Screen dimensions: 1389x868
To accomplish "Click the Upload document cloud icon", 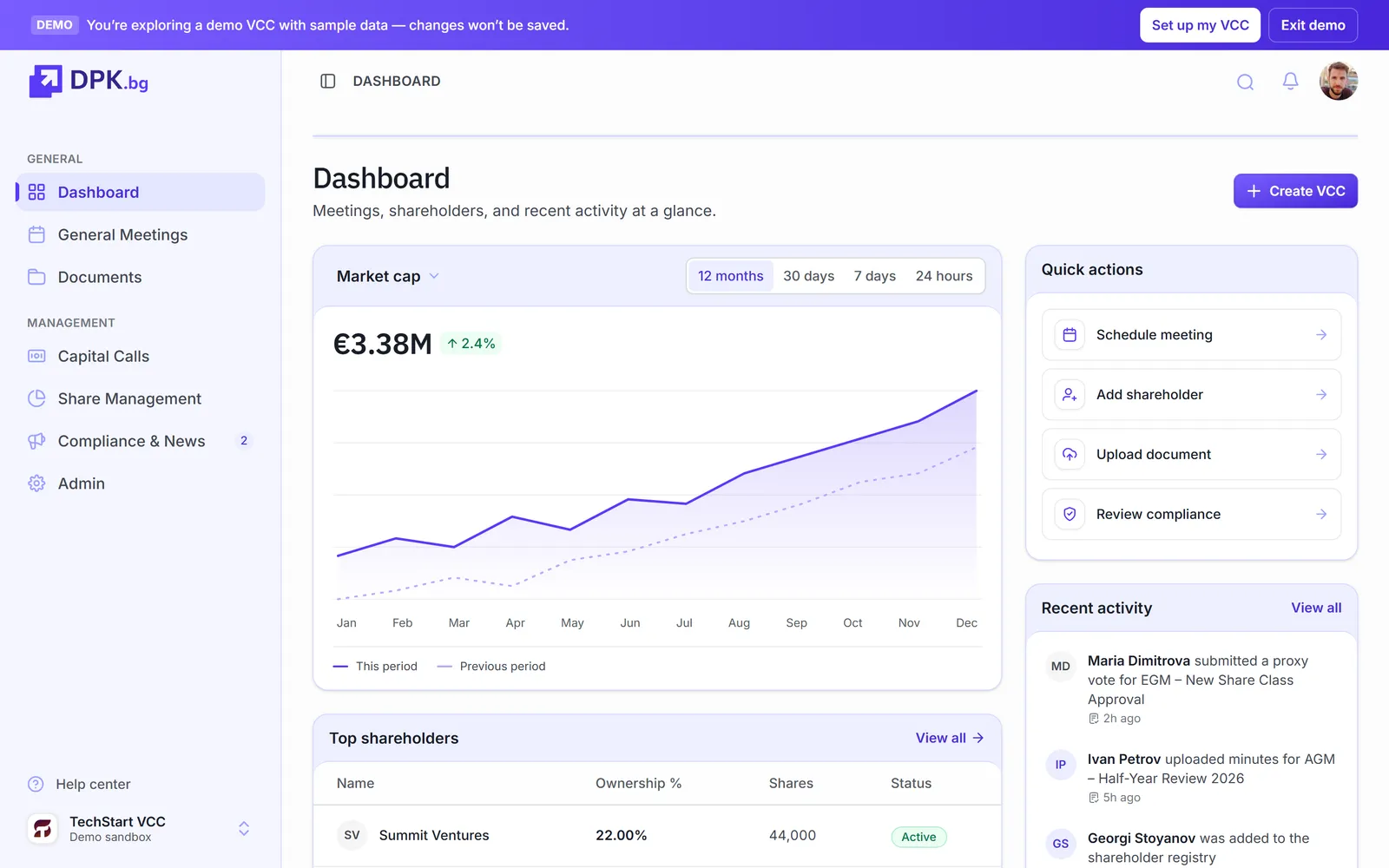I will point(1070,454).
